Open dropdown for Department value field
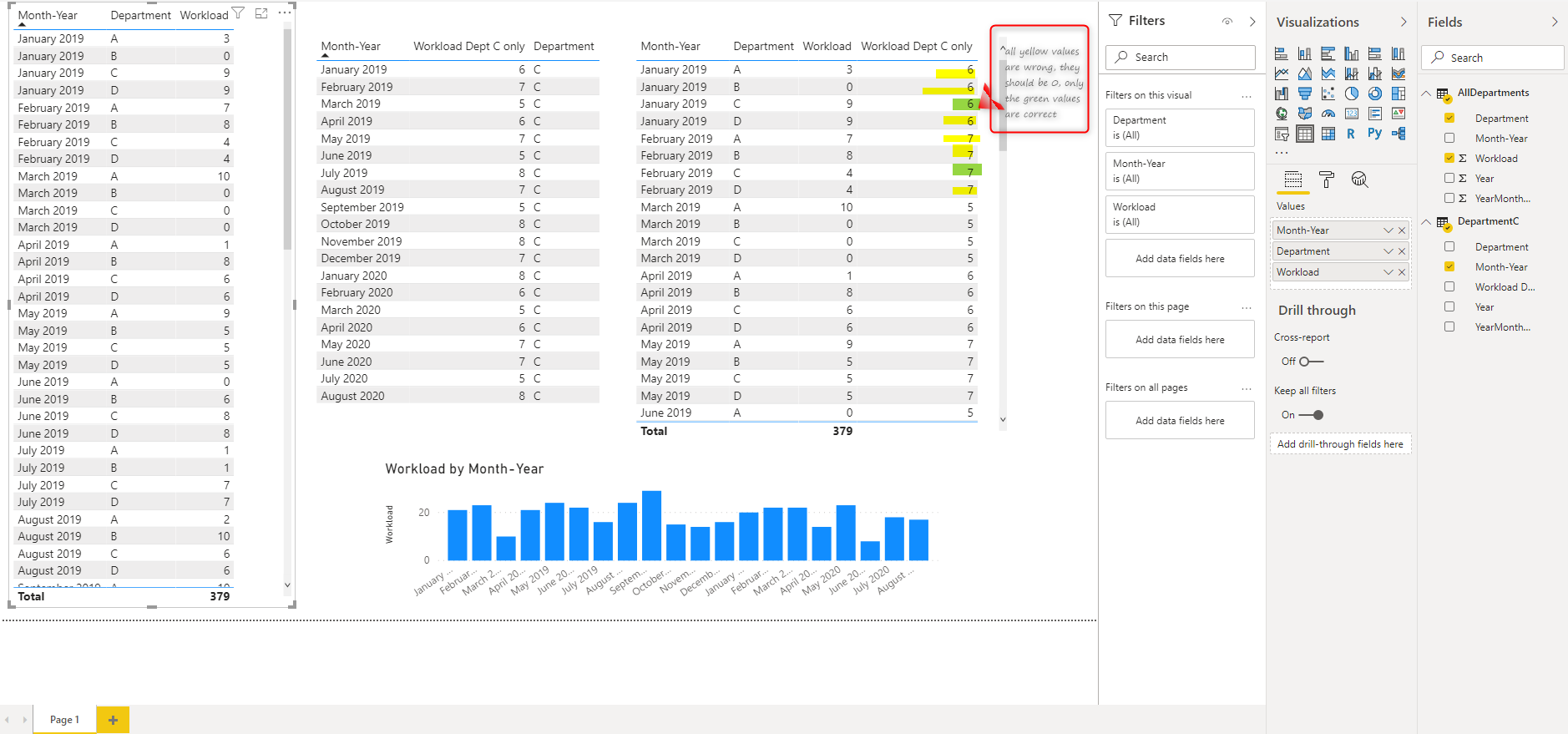The image size is (1568, 734). point(1388,251)
